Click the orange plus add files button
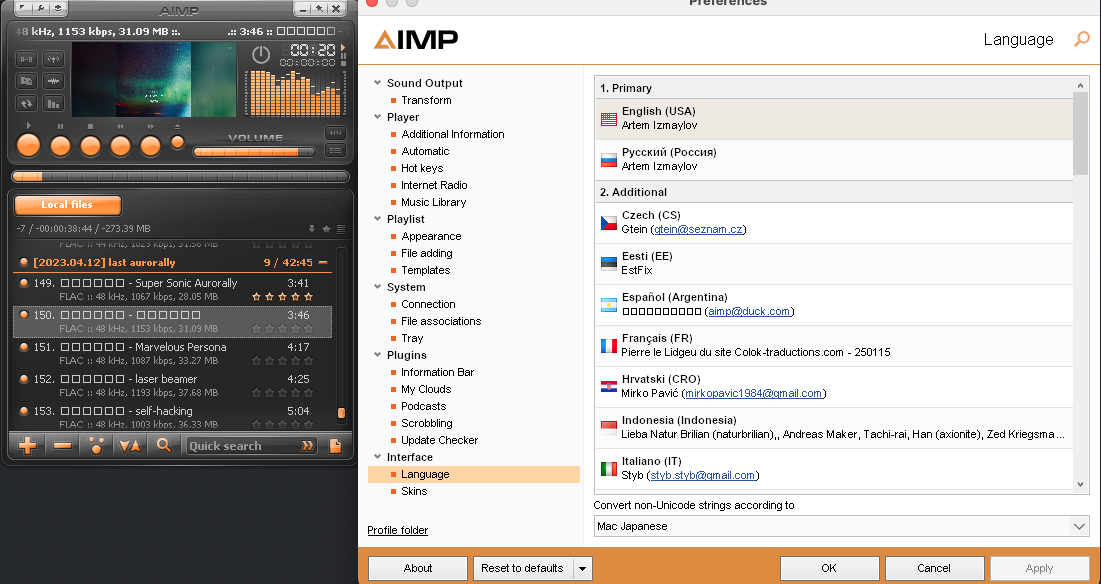 pos(27,446)
